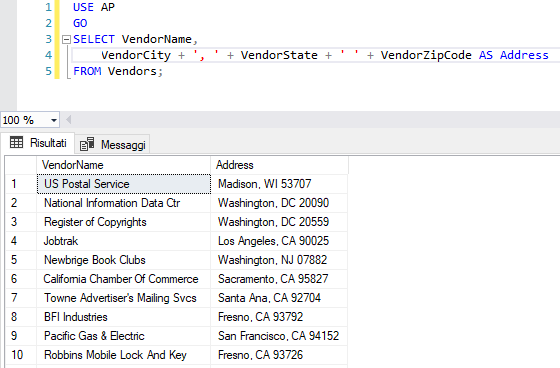The height and width of the screenshot is (368, 560).
Task: Select the Newbrige Book Clubs cell
Action: 124,260
